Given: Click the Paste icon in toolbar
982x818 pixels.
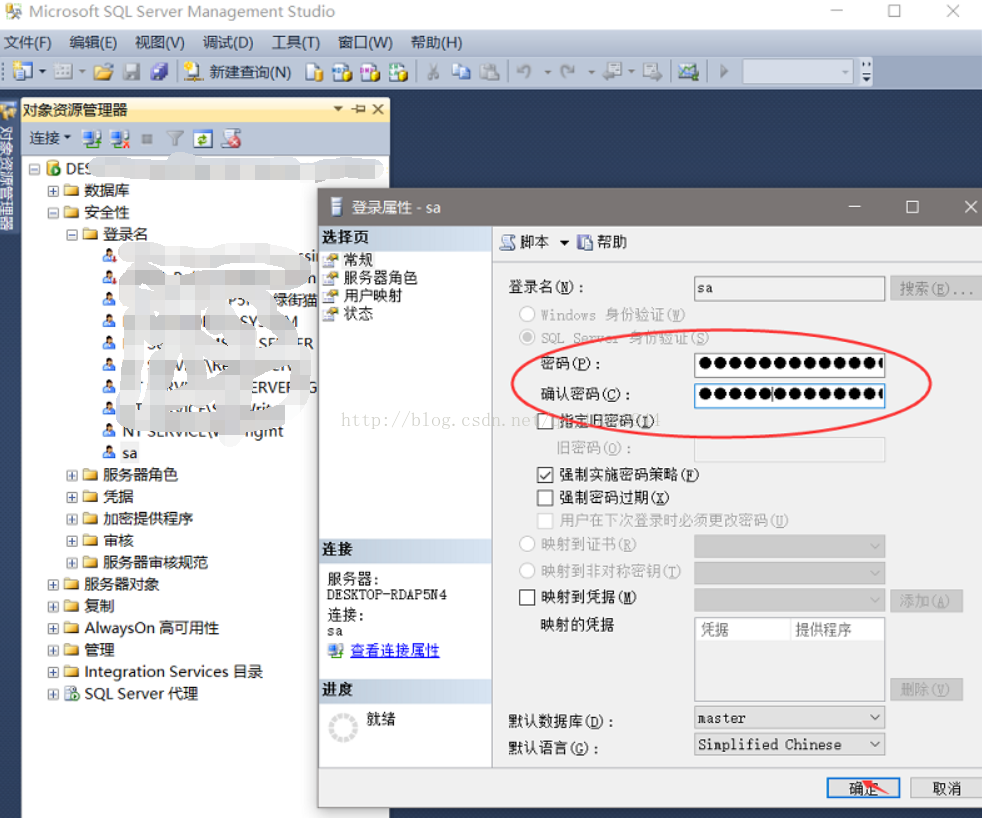Looking at the screenshot, I should tap(490, 72).
